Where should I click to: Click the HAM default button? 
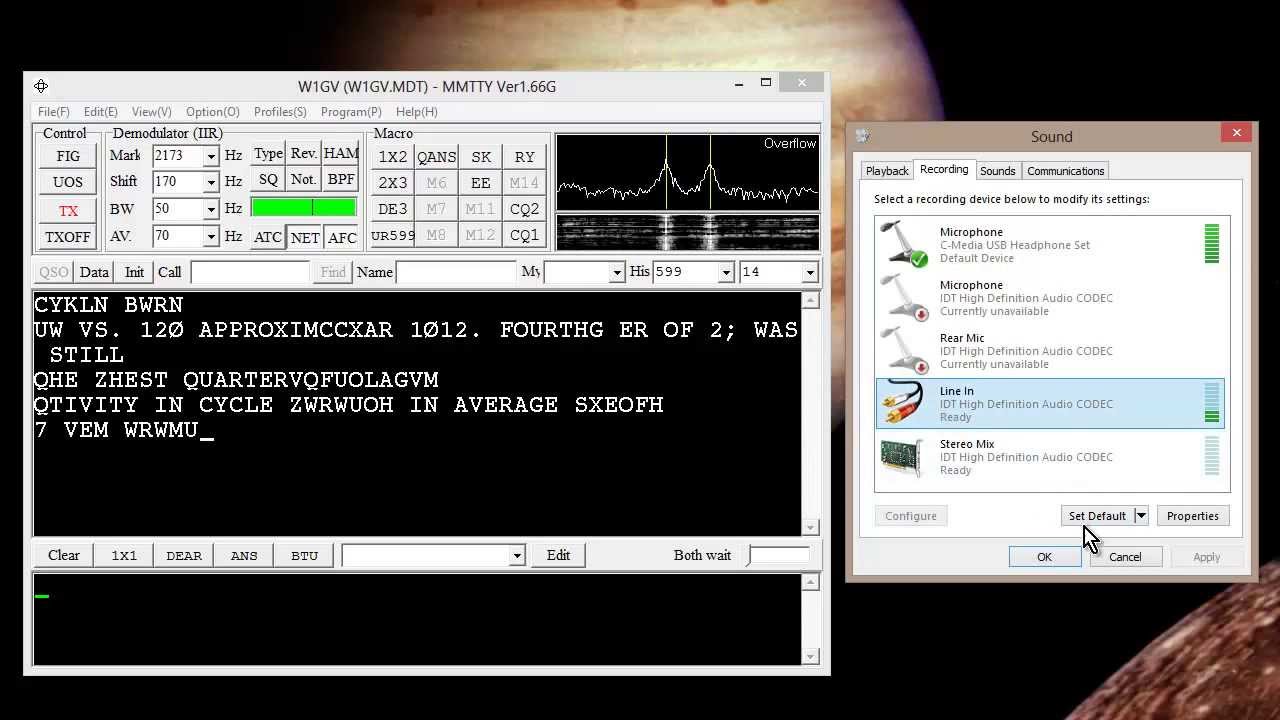[341, 154]
